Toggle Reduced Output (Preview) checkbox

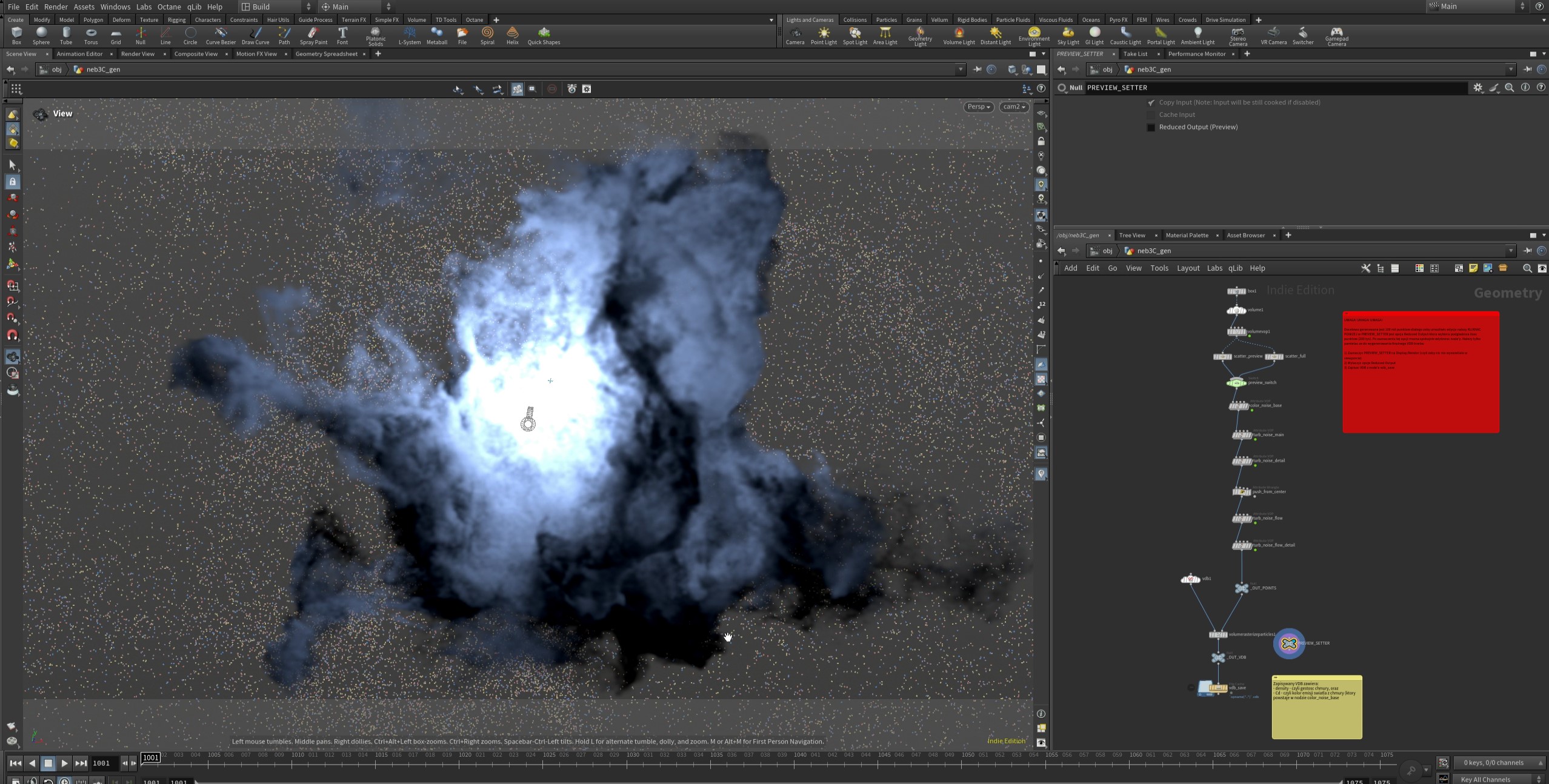1151,127
